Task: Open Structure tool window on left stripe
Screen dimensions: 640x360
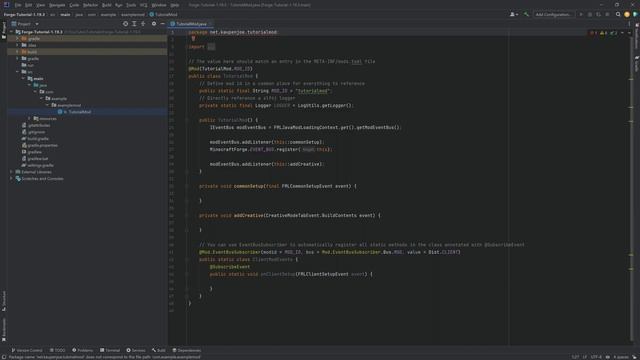Action: click(x=4, y=301)
